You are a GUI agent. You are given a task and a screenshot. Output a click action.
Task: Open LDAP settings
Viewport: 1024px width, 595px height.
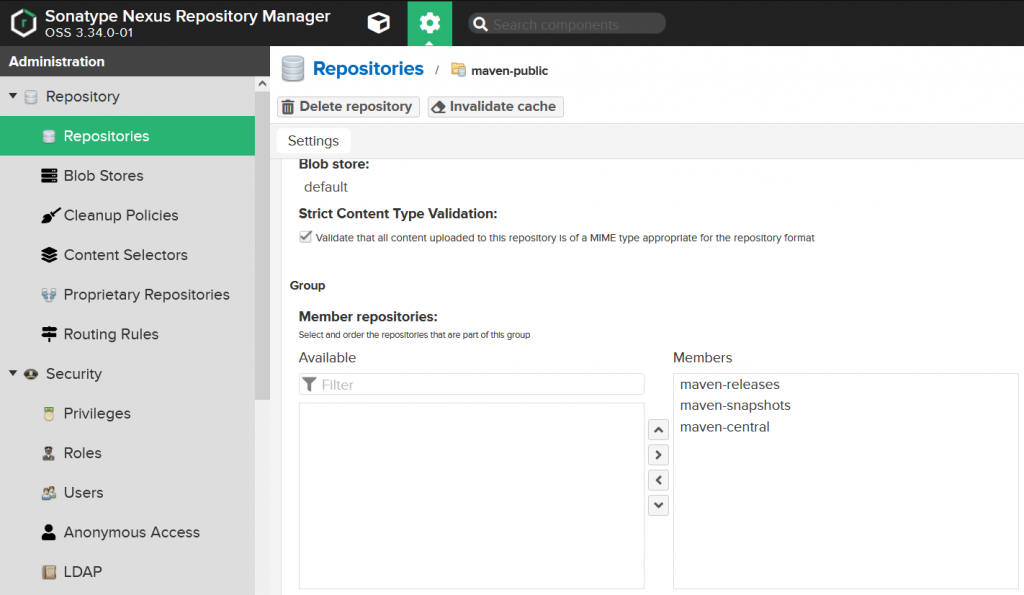tap(127, 572)
